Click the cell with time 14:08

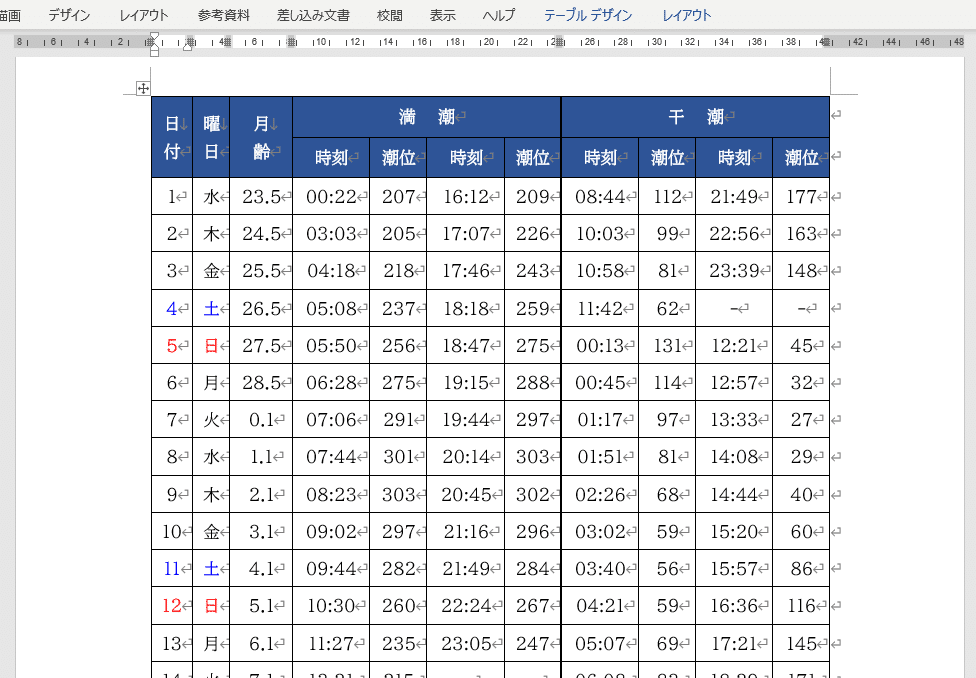[734, 457]
